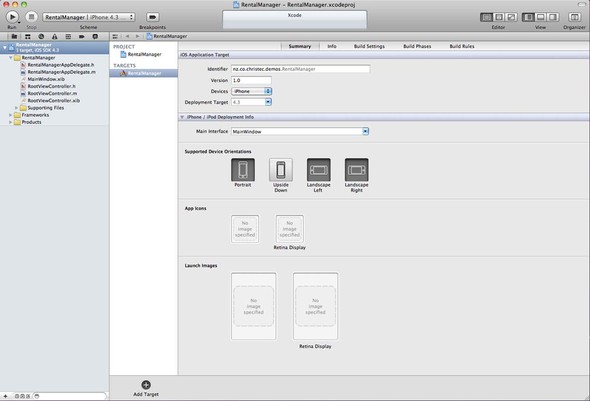This screenshot has height=401, width=590.
Task: Show the Debug navigator
Action: click(x=68, y=36)
